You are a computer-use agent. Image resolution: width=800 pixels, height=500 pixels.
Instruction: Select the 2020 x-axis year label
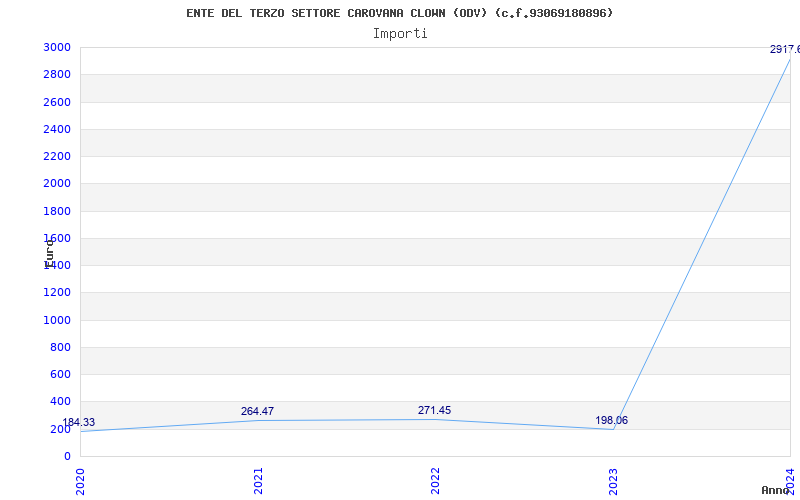(81, 480)
